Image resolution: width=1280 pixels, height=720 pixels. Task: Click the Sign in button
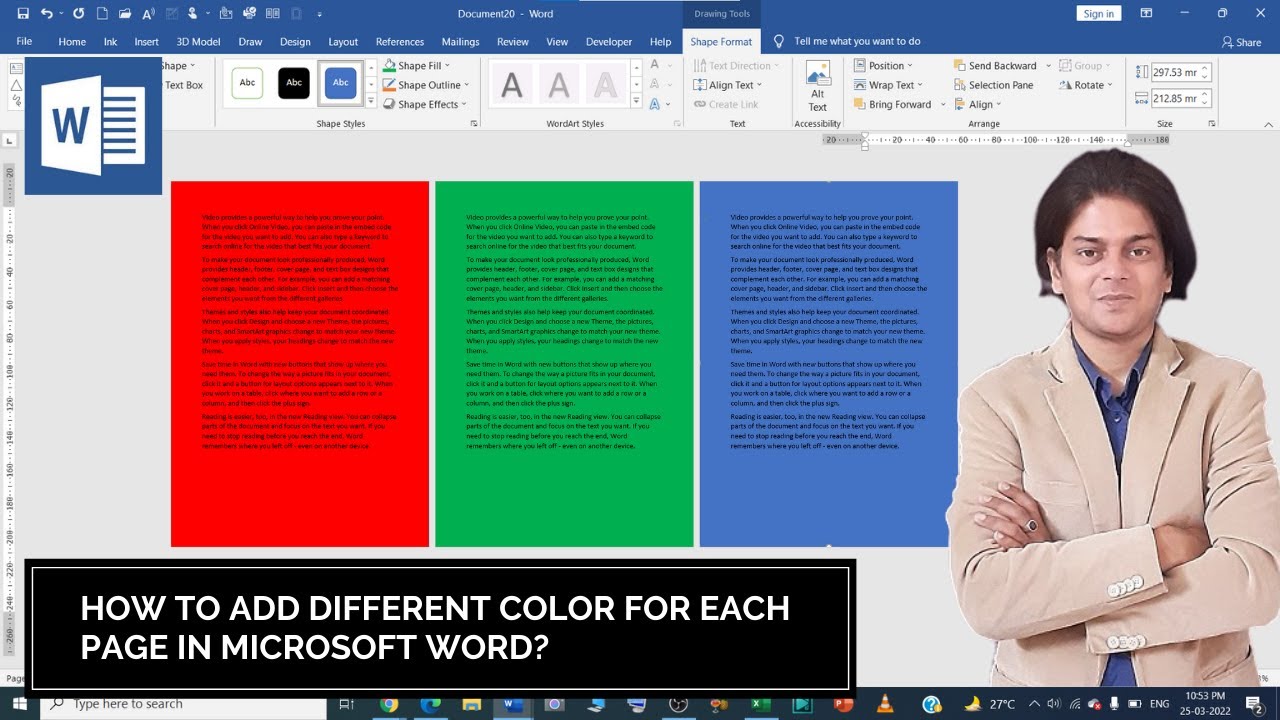click(x=1098, y=14)
